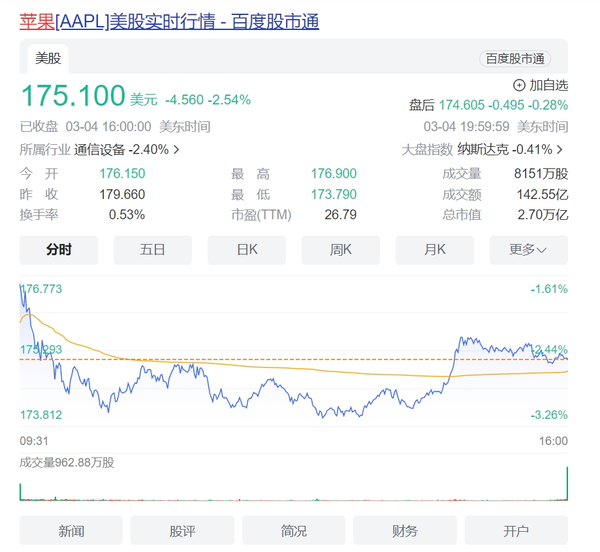Switch to the 月K chart tab
Image resolution: width=600 pixels, height=552 pixels.
pos(435,250)
